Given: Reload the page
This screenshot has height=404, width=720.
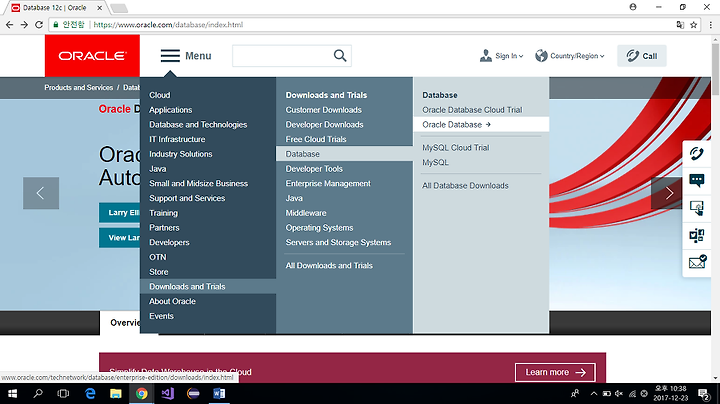Looking at the screenshot, I should click(x=39, y=25).
